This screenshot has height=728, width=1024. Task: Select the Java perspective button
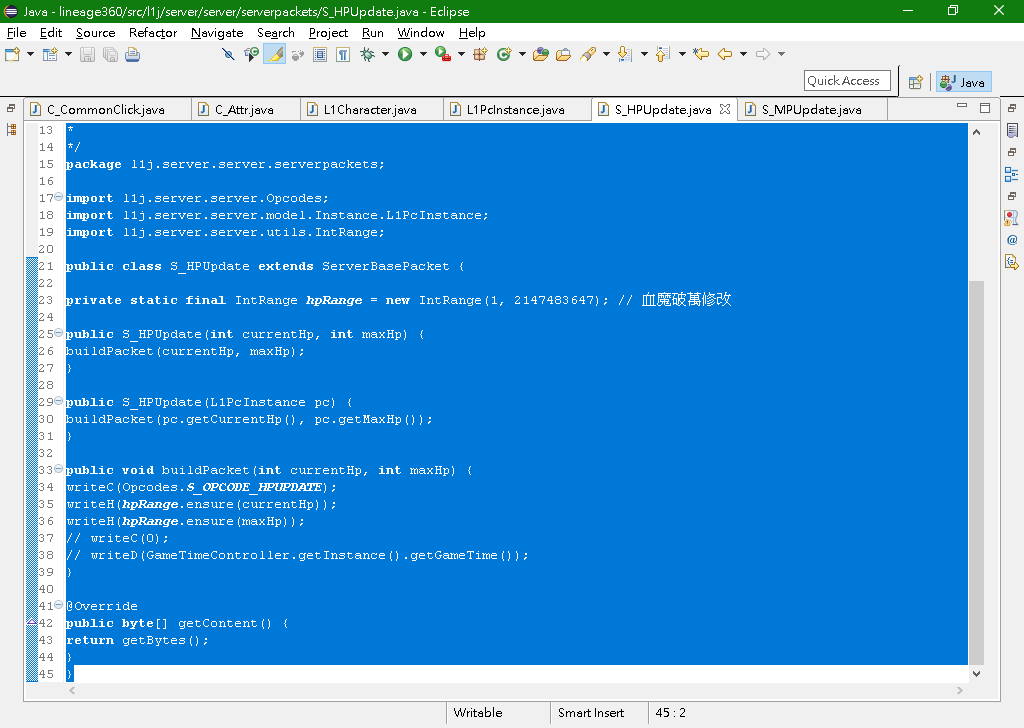pos(963,82)
